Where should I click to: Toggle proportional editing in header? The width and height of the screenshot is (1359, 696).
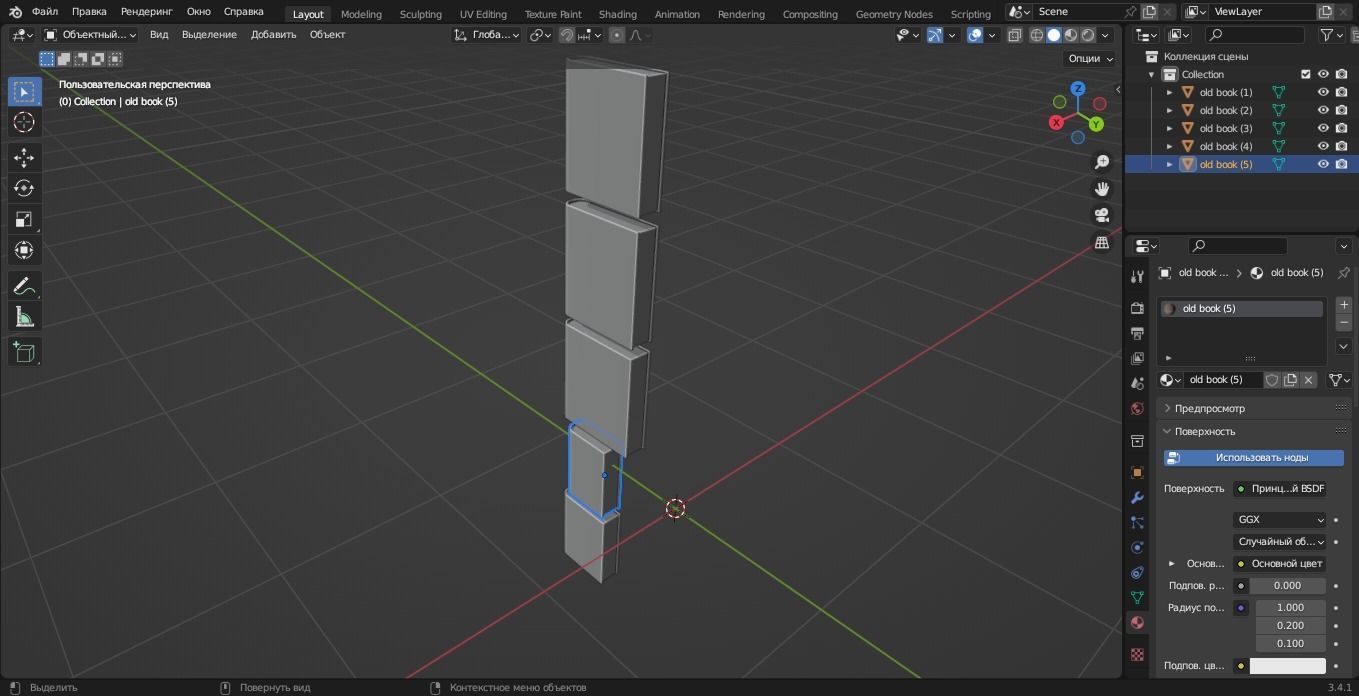coord(617,35)
